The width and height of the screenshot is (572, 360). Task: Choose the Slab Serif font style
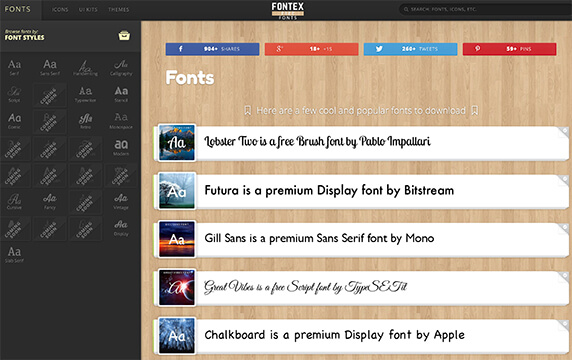[14, 254]
